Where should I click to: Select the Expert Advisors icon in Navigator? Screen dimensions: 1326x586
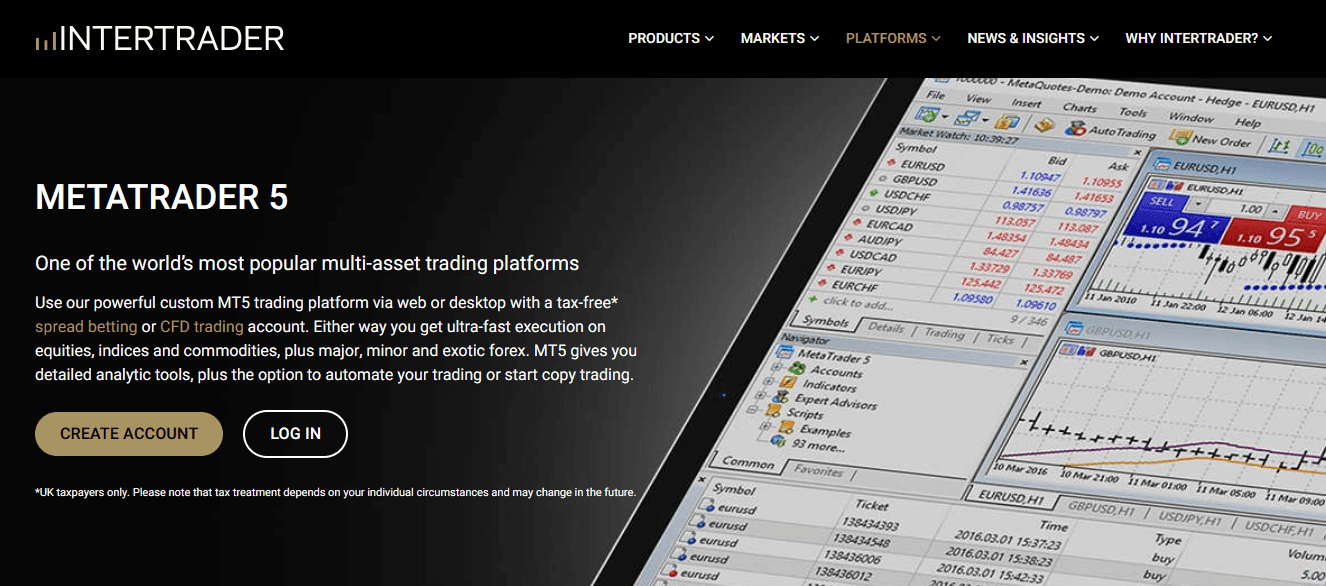pos(783,396)
